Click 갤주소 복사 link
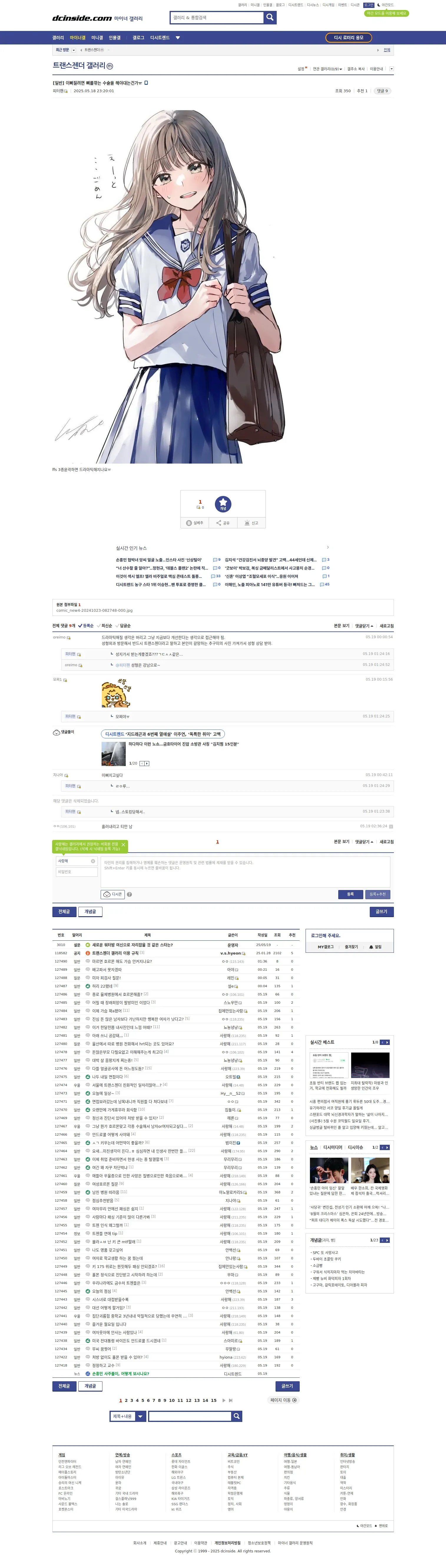 click(356, 69)
